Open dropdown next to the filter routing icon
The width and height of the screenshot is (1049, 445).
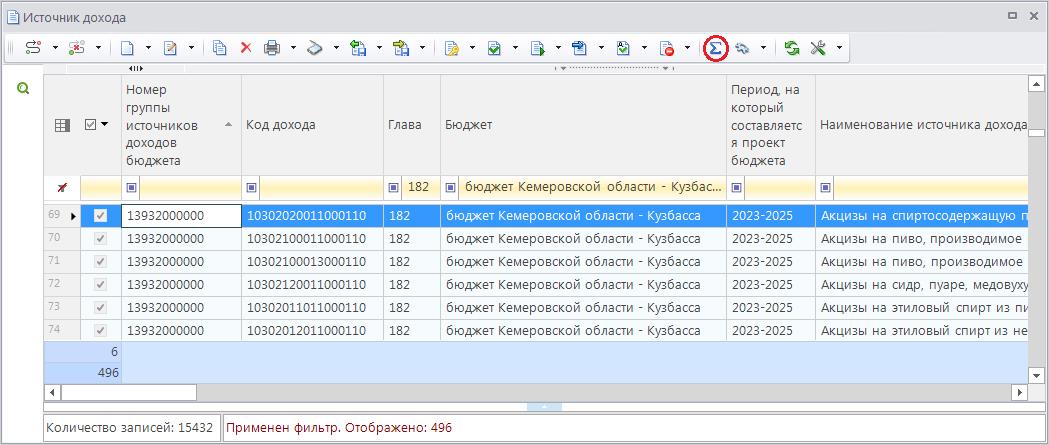coord(55,48)
